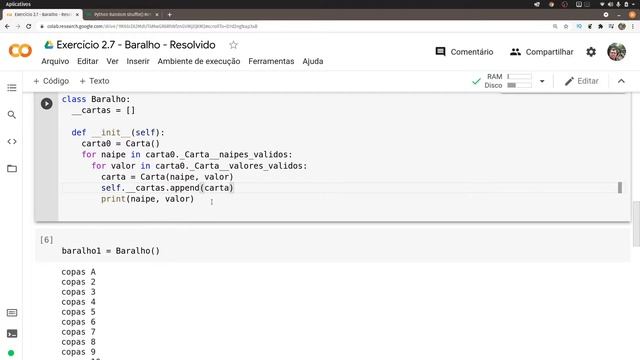This screenshot has height=360, width=640.
Task: Click the Aplicativos menu in top bar
Action: 18,4
